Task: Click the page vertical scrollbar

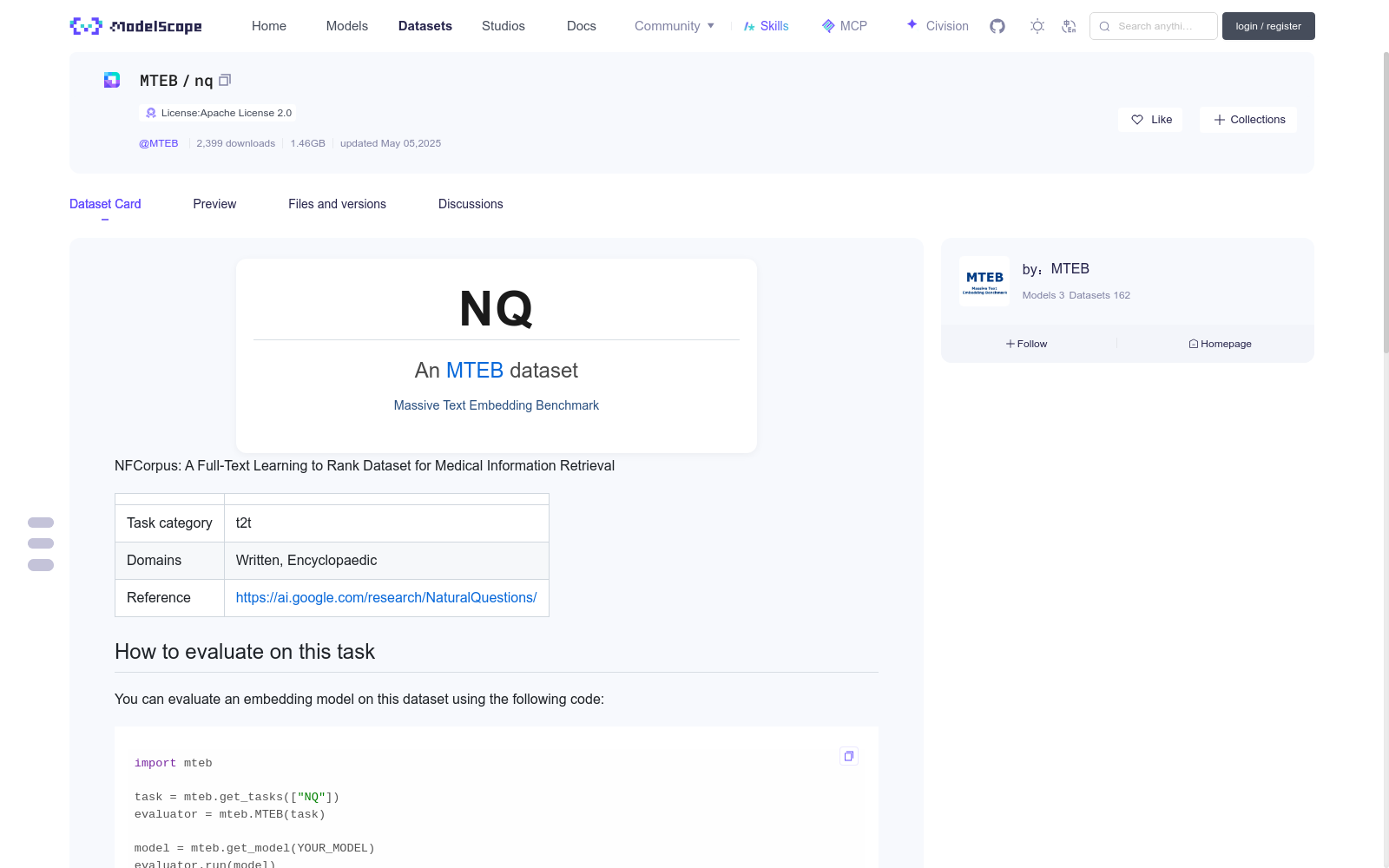Action: click(1386, 201)
